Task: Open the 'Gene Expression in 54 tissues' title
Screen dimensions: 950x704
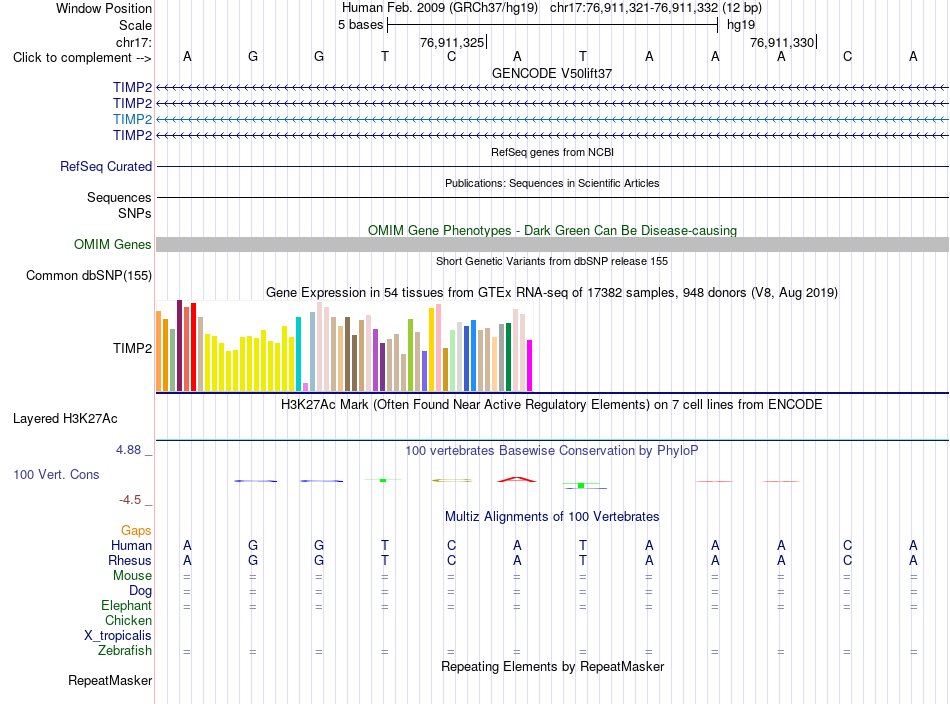Action: pos(552,293)
